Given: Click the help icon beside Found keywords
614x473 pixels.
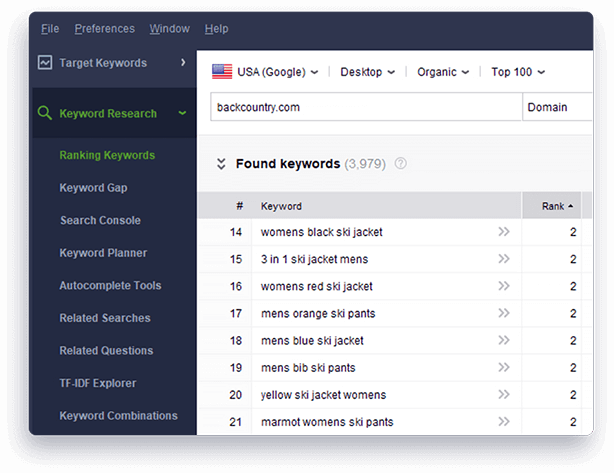Looking at the screenshot, I should [400, 163].
